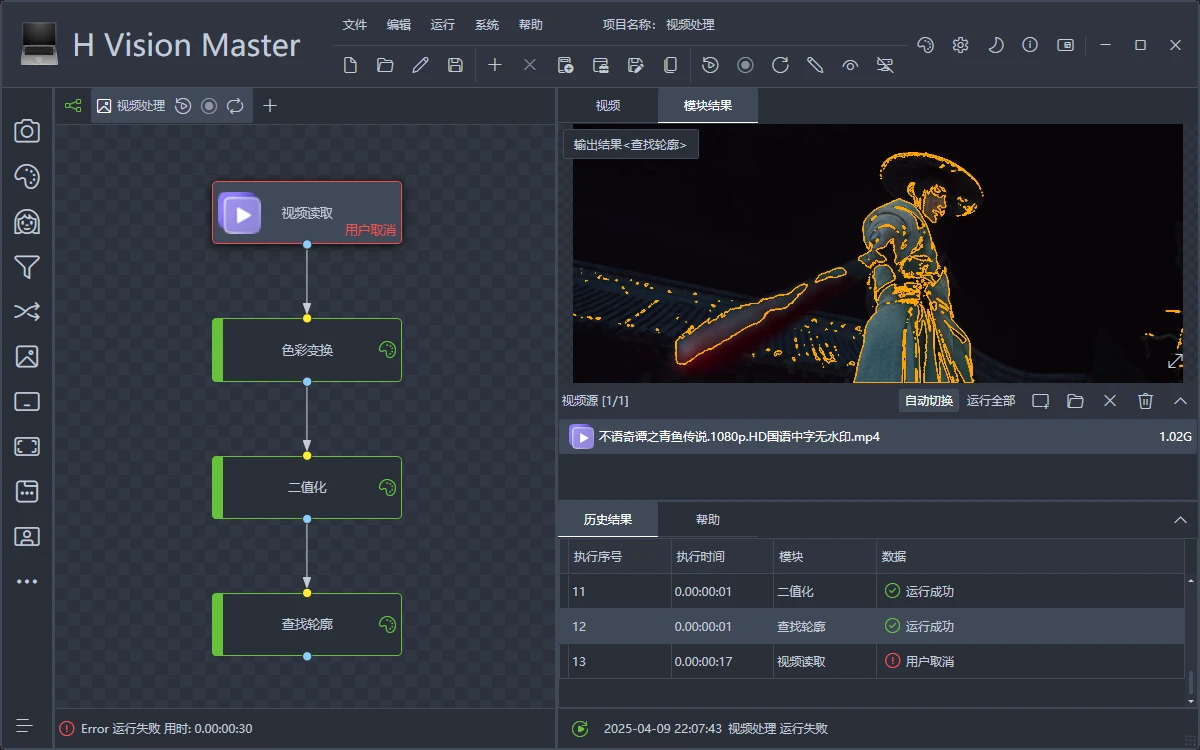Toggle the eye visibility icon in toolbar
Image resolution: width=1200 pixels, height=750 pixels.
pyautogui.click(x=850, y=65)
